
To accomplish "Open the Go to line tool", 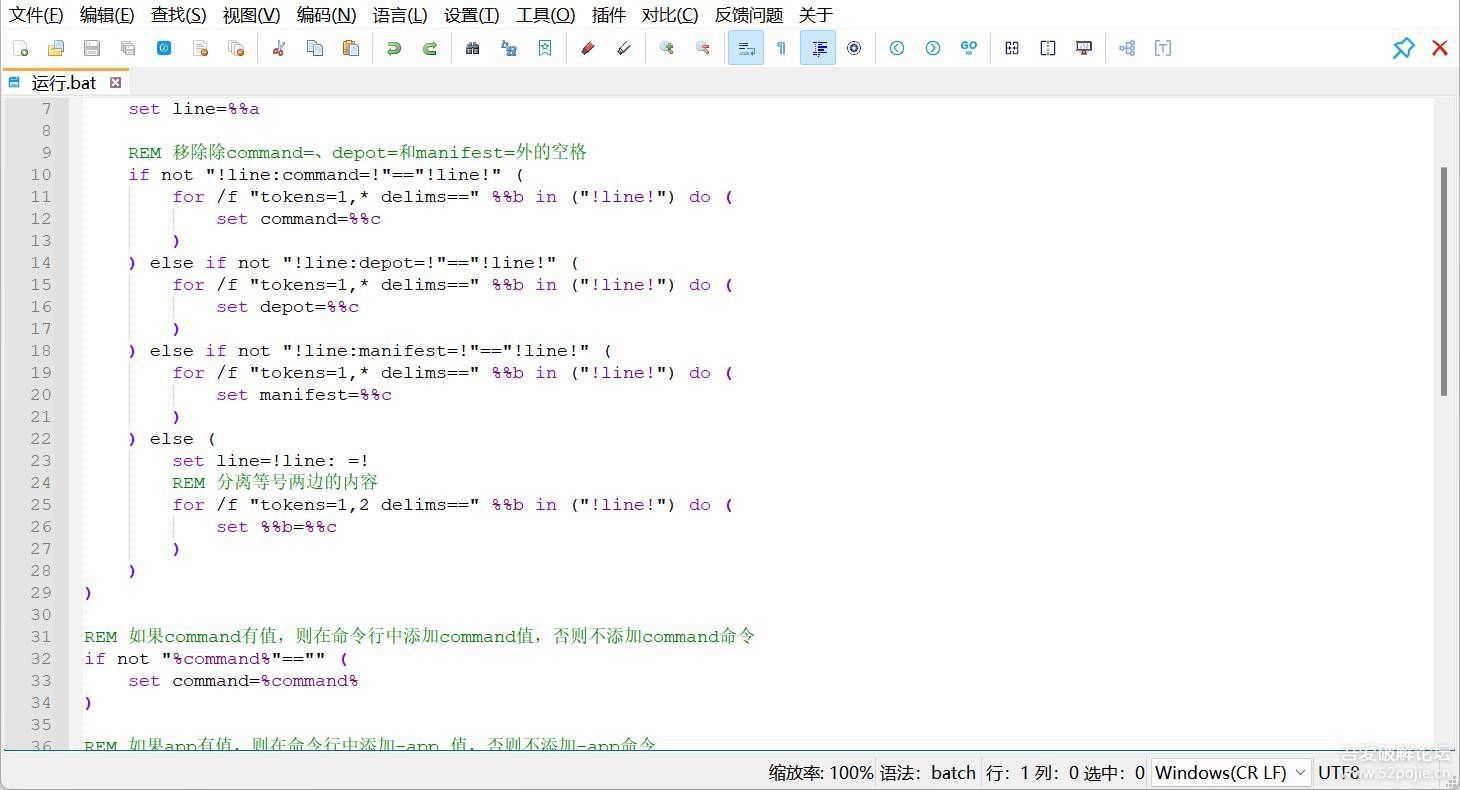I will [968, 47].
